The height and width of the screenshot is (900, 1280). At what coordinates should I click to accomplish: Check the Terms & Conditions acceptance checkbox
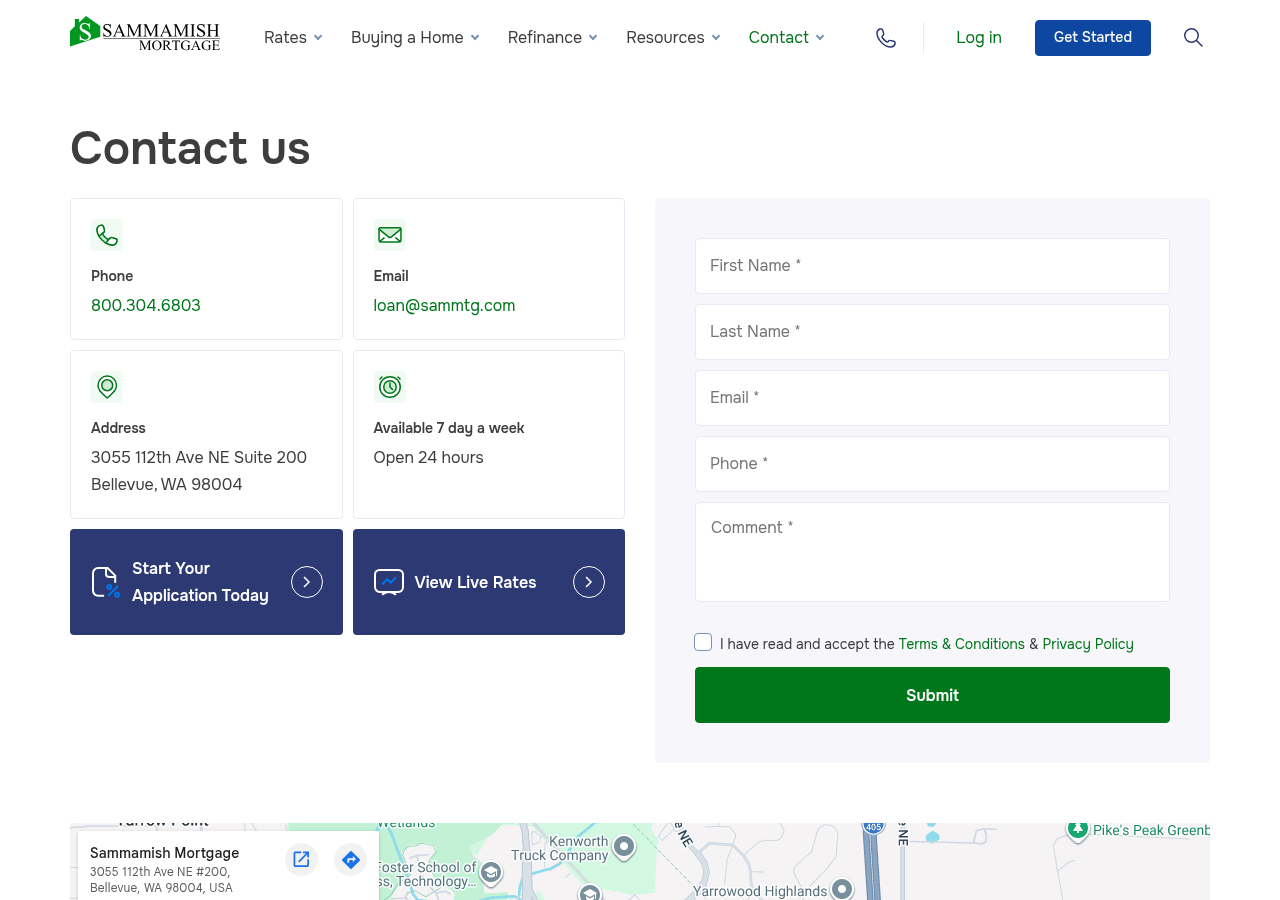tap(703, 641)
